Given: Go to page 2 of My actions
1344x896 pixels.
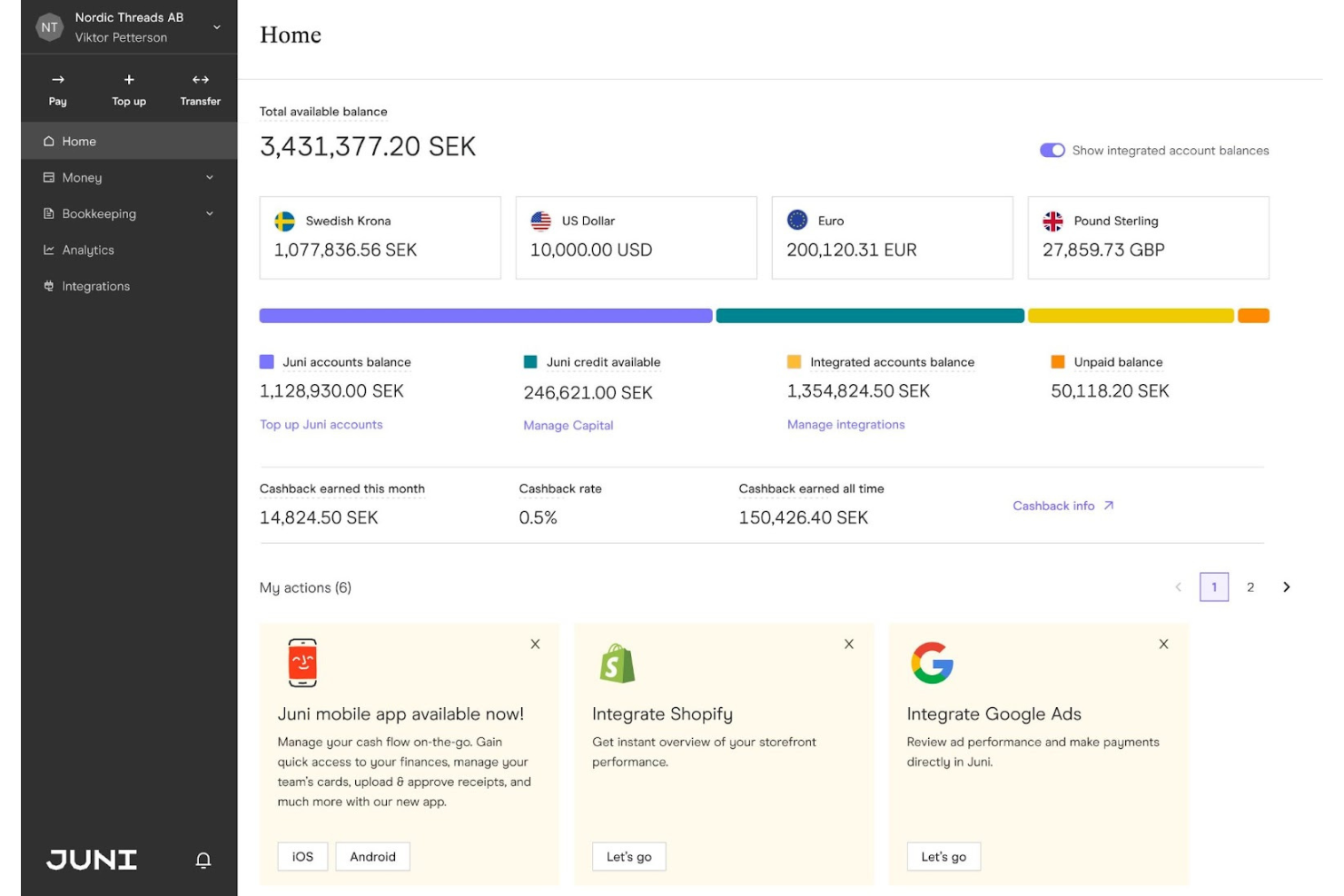Looking at the screenshot, I should click(x=1250, y=586).
